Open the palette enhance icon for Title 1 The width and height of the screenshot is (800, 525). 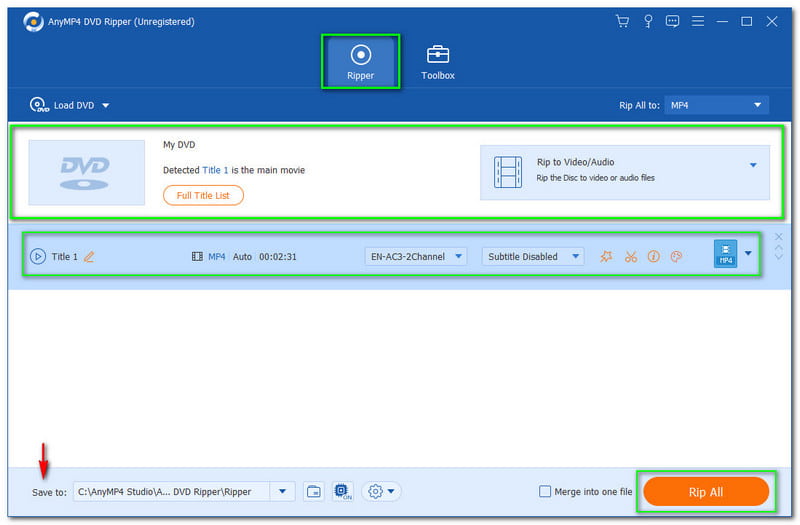click(x=676, y=256)
